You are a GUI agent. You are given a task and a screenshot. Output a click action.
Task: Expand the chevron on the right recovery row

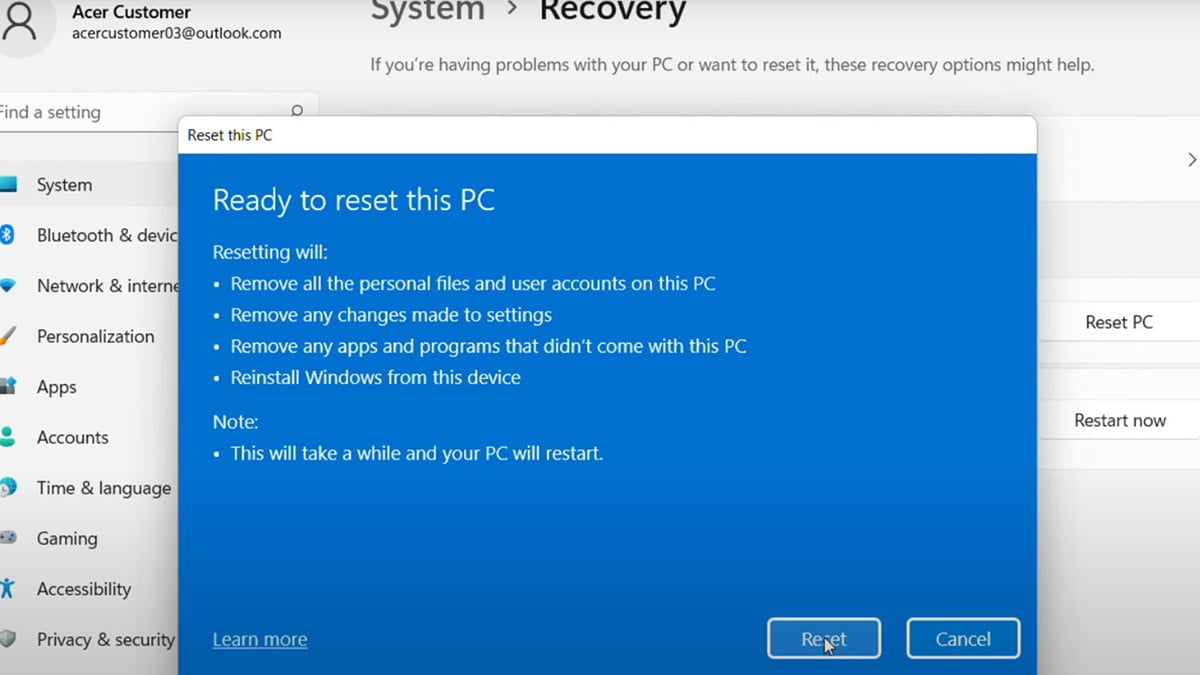click(1191, 160)
